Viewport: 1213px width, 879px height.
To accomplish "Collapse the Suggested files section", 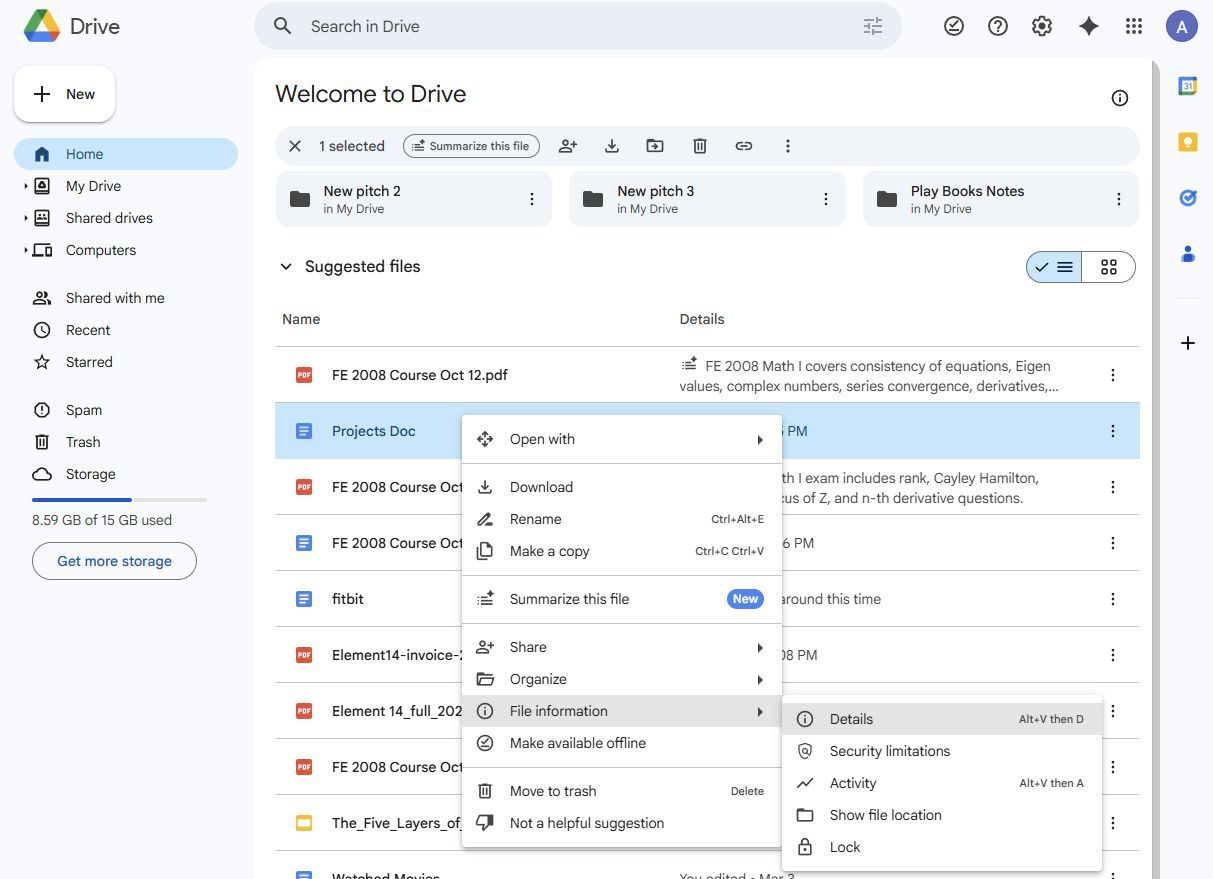I will (286, 267).
